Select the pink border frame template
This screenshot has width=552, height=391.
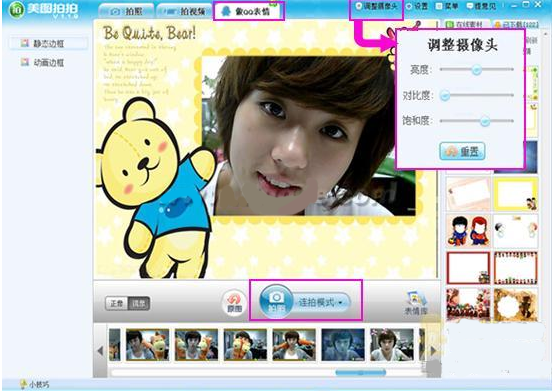(x=468, y=194)
